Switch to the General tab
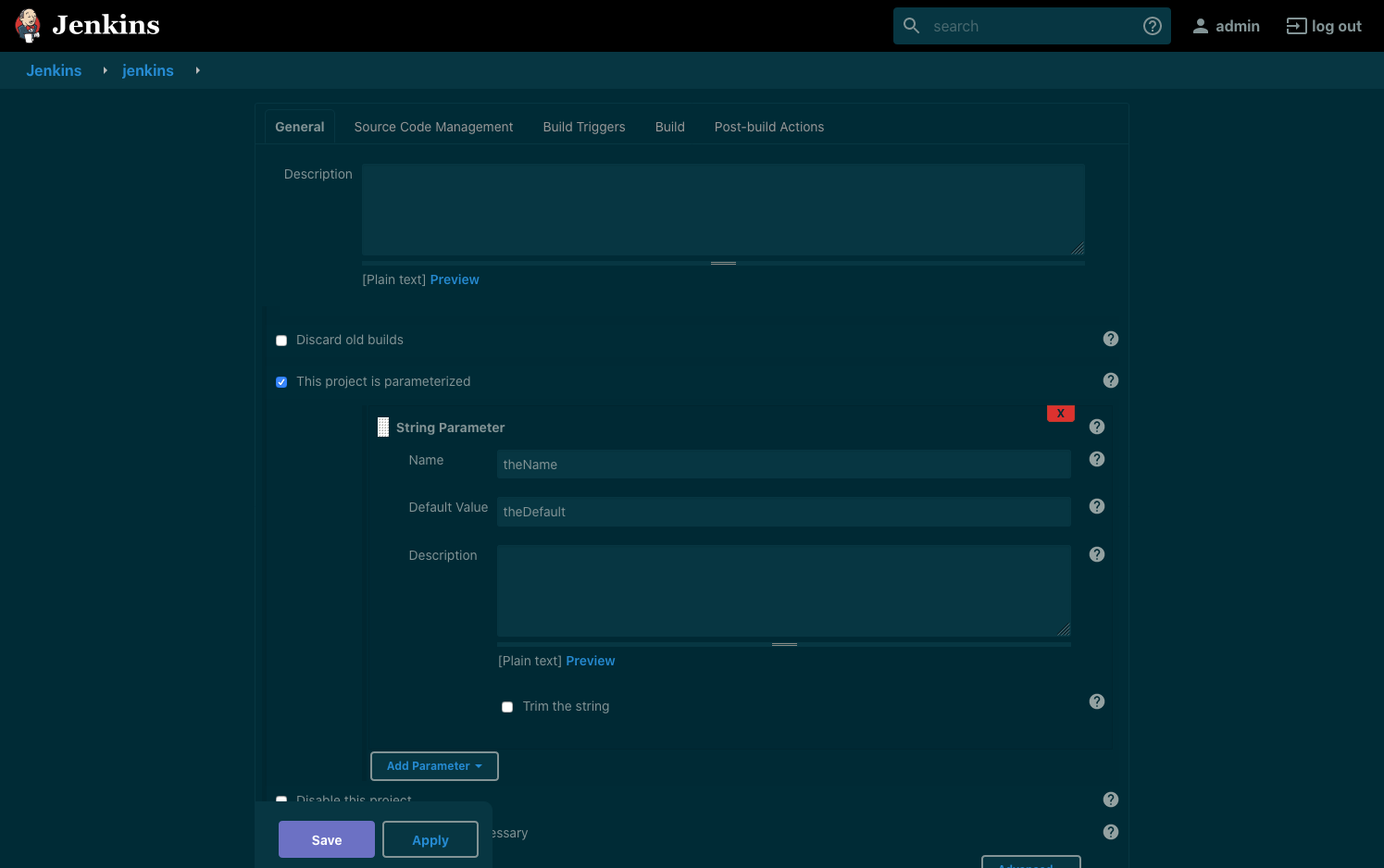The width and height of the screenshot is (1384, 868). point(300,127)
